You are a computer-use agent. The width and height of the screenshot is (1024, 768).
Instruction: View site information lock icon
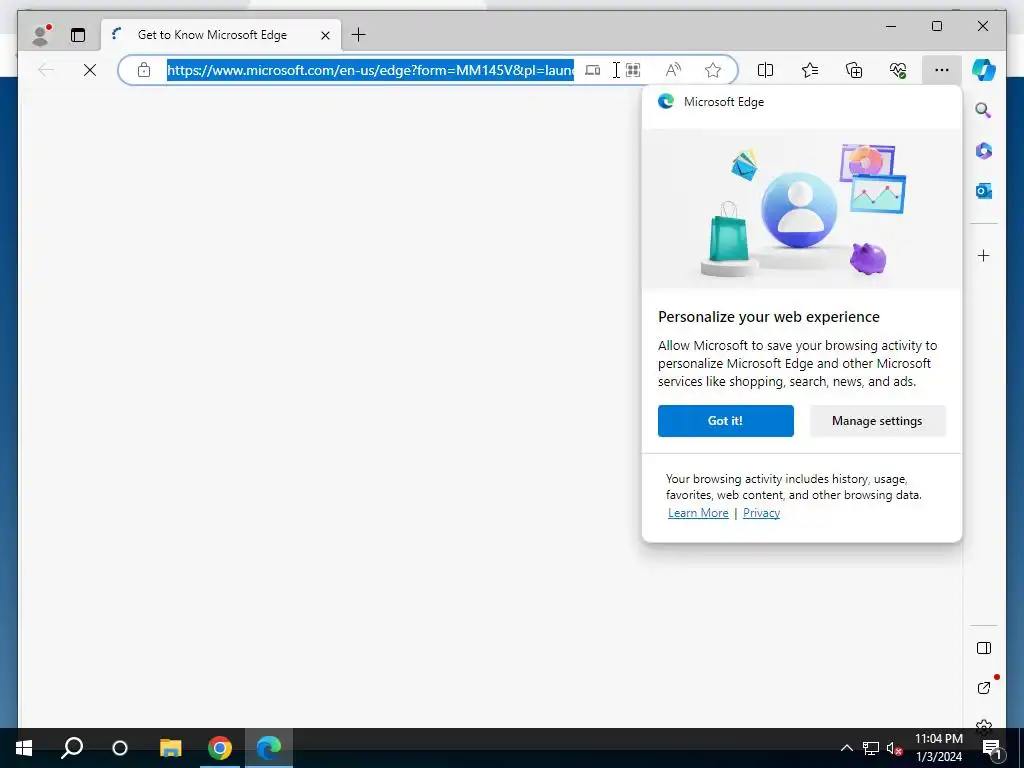(x=144, y=70)
